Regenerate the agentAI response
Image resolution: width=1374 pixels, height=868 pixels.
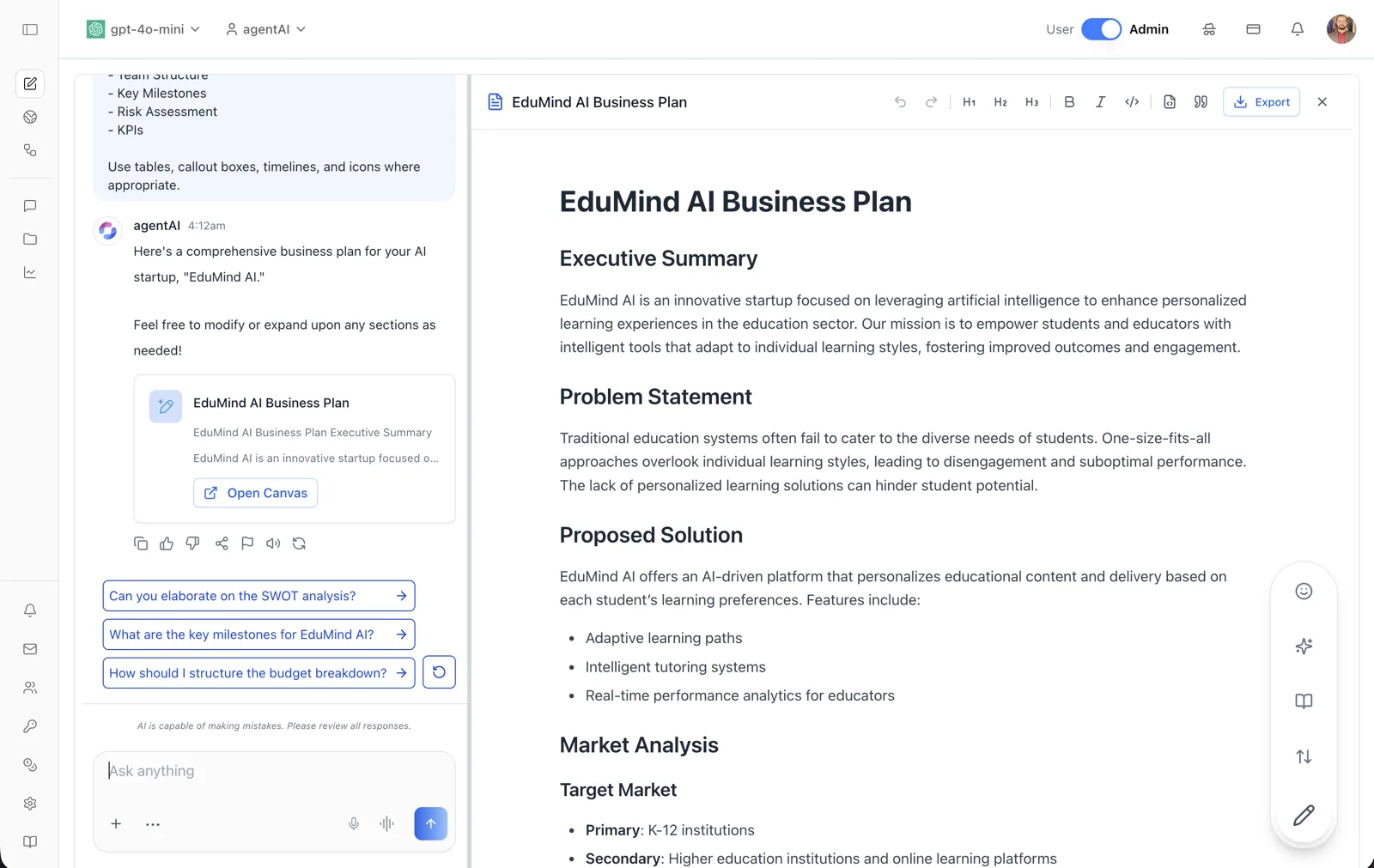299,543
